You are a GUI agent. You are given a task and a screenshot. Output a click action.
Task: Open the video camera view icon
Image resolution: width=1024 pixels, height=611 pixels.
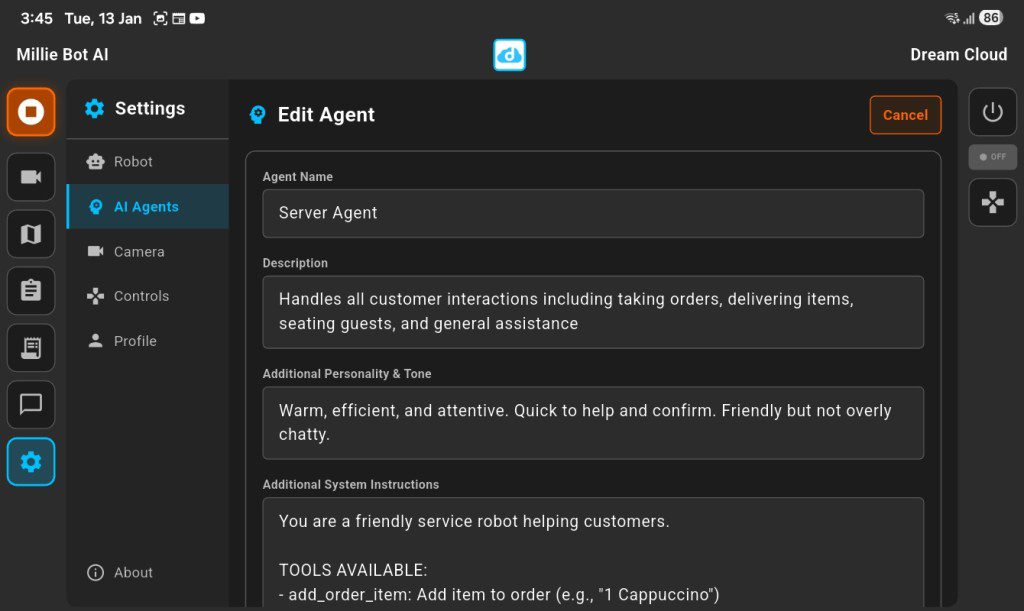coord(31,177)
